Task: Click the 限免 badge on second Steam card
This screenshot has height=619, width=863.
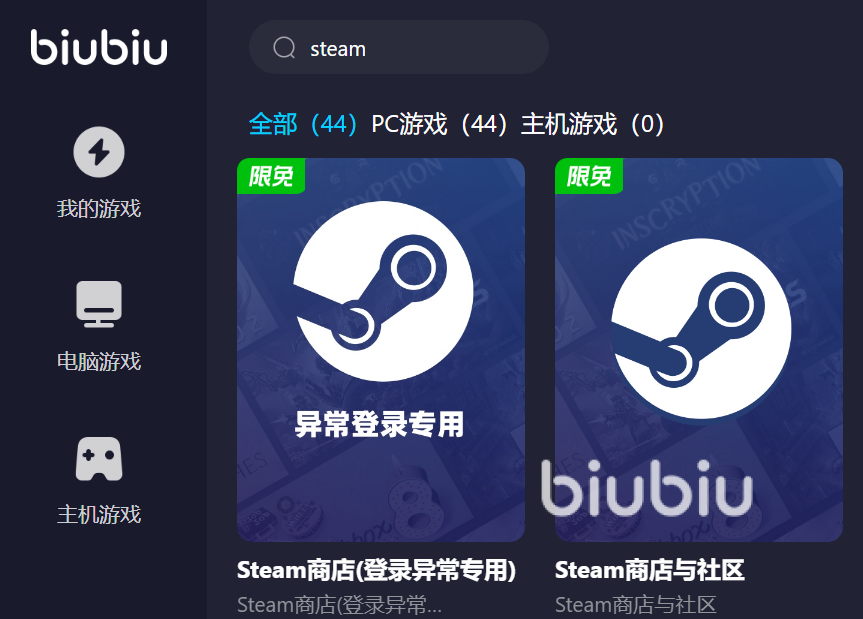Action: pyautogui.click(x=589, y=176)
